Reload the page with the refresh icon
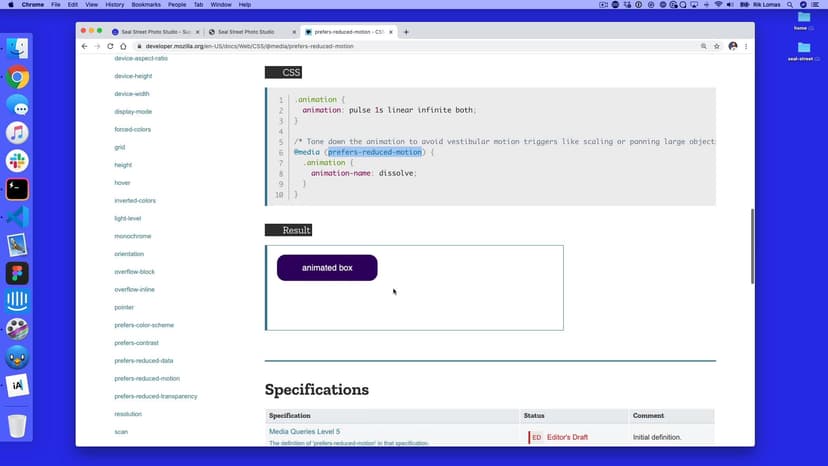This screenshot has height=466, width=828. pyautogui.click(x=109, y=46)
